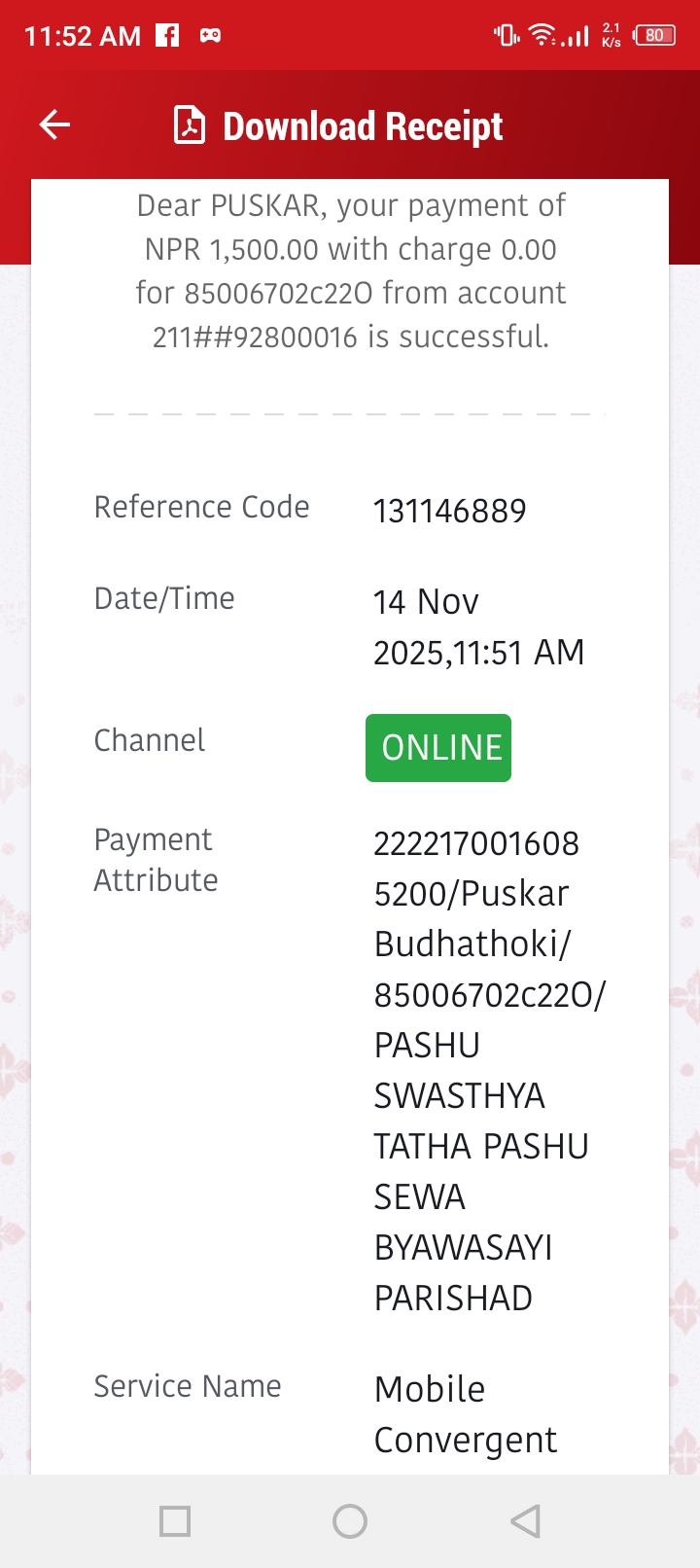
Task: Tap the Reference Code label
Action: 201,507
